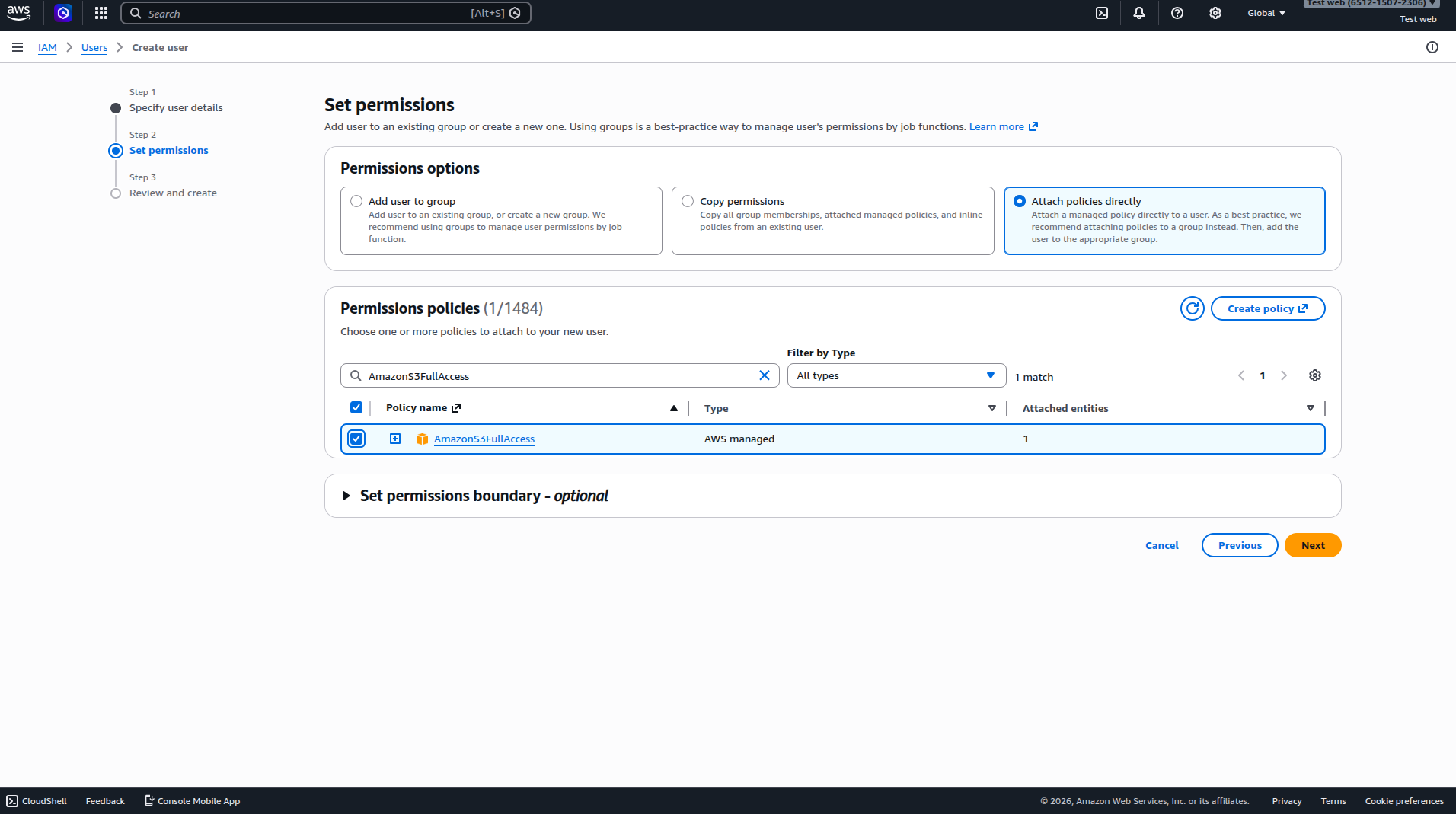This screenshot has width=1456, height=814.
Task: Clear the policy search text
Action: pos(765,375)
